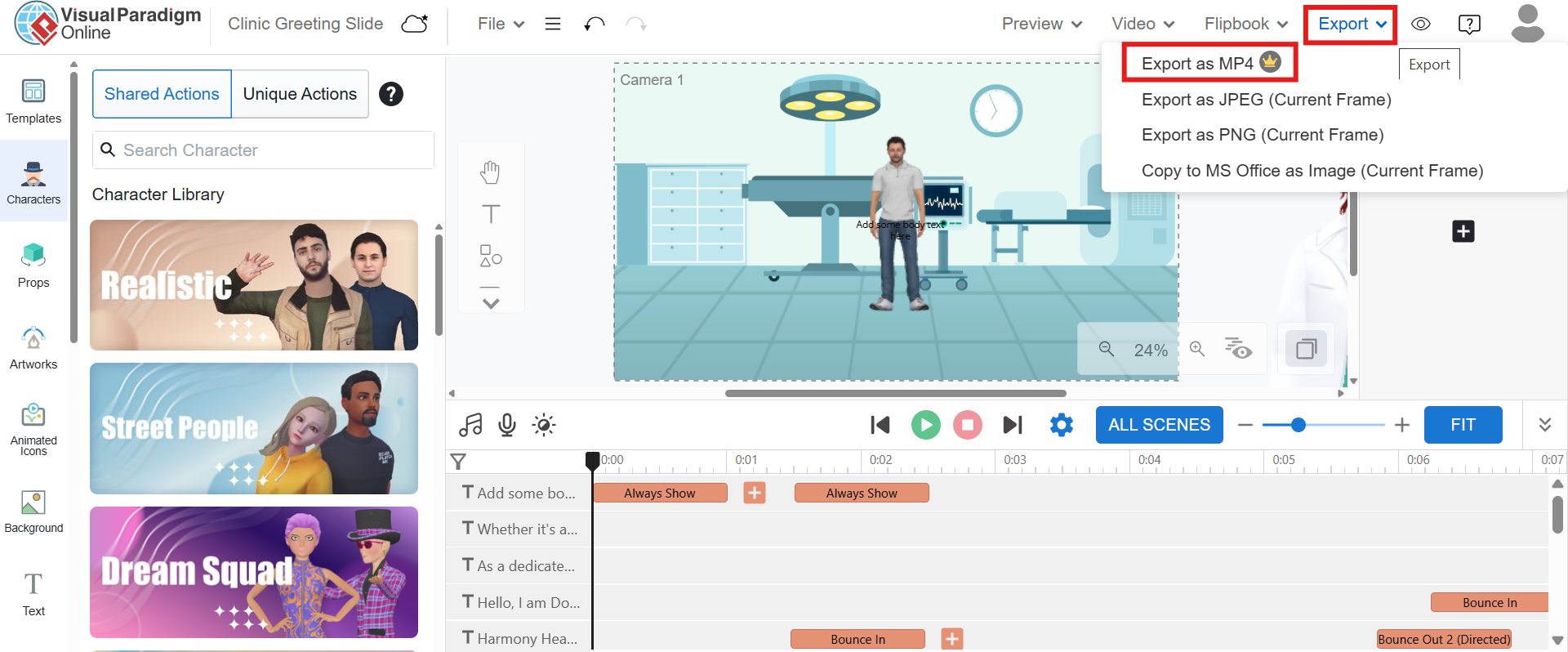1568x652 pixels.
Task: Click the duplicate scene icon
Action: [x=1307, y=349]
